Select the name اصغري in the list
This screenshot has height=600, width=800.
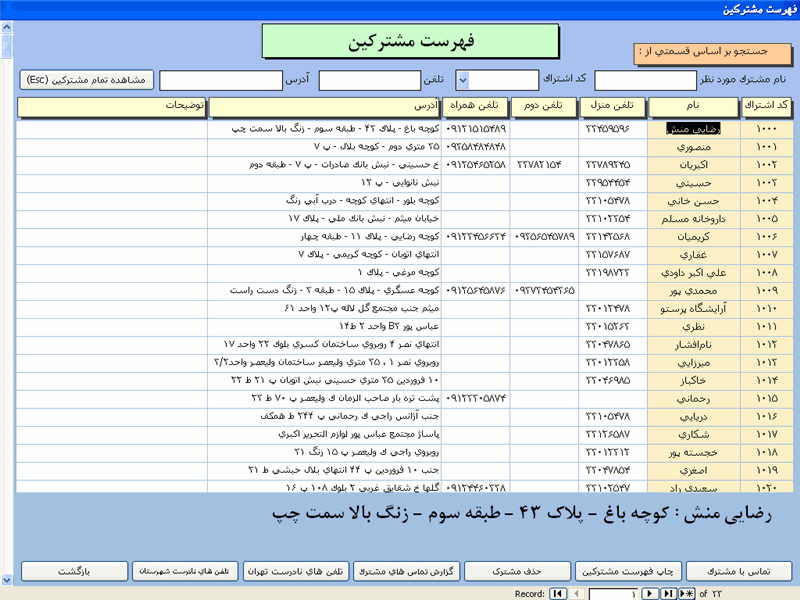(693, 470)
